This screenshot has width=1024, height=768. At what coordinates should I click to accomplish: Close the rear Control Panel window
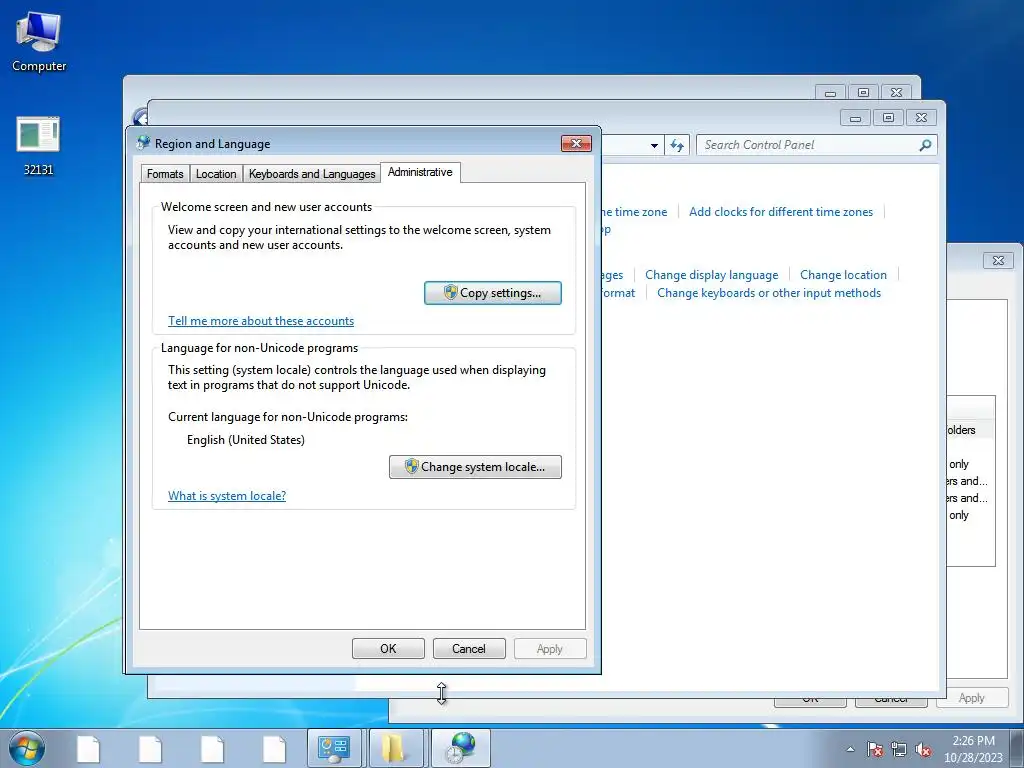point(896,93)
